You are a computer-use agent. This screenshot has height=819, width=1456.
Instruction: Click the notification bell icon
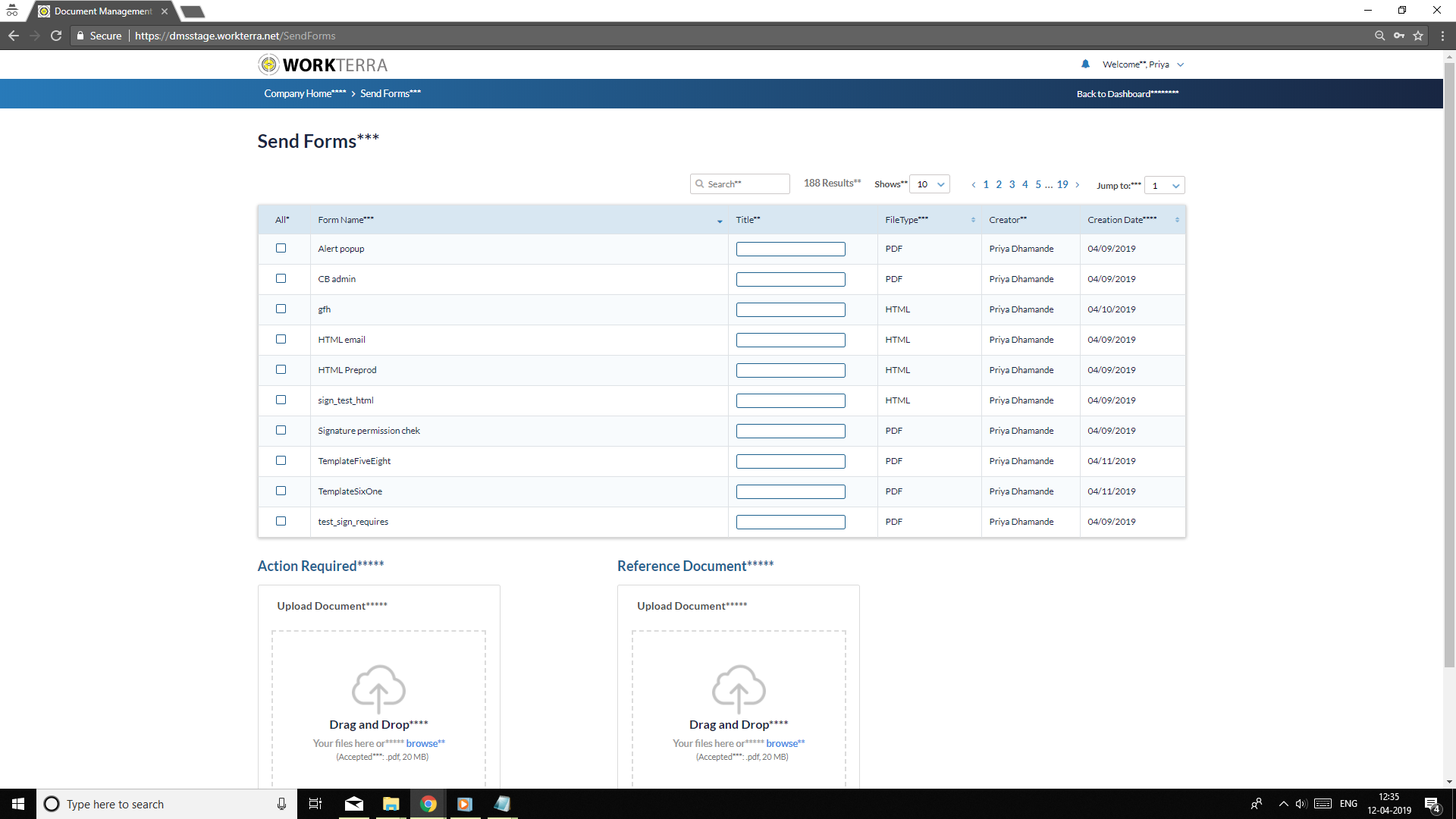pyautogui.click(x=1086, y=64)
